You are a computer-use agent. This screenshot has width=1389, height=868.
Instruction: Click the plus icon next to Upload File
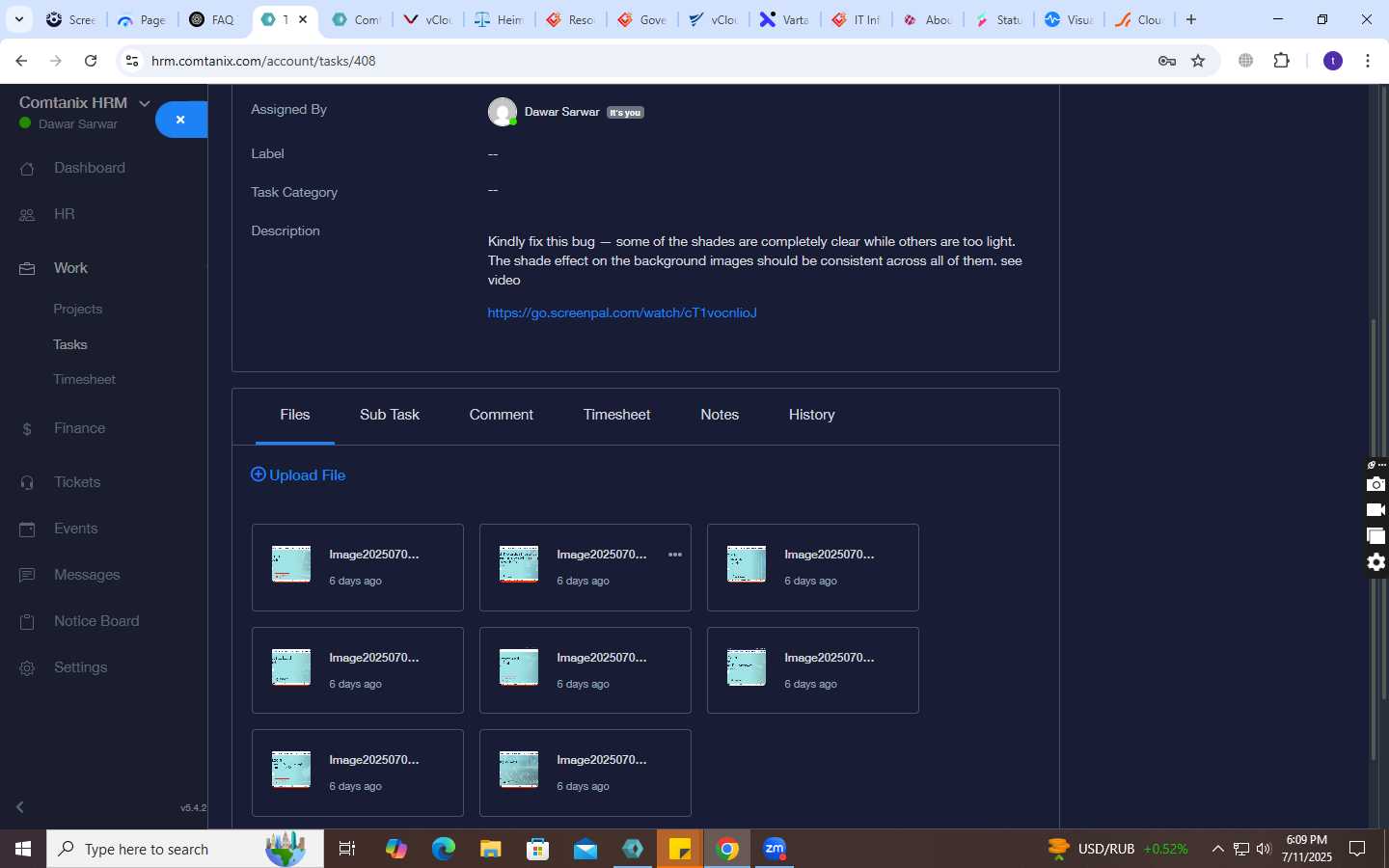pyautogui.click(x=258, y=475)
